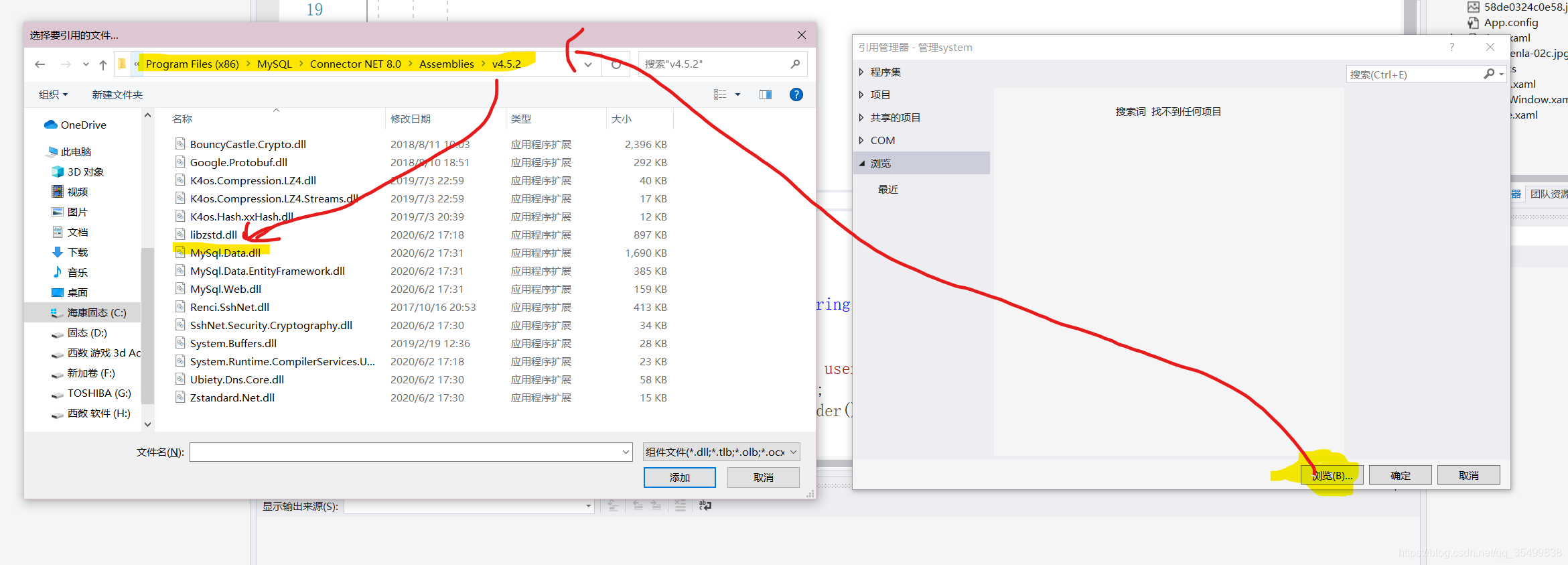
Task: Click the magnifier icon in file search
Action: pyautogui.click(x=795, y=64)
